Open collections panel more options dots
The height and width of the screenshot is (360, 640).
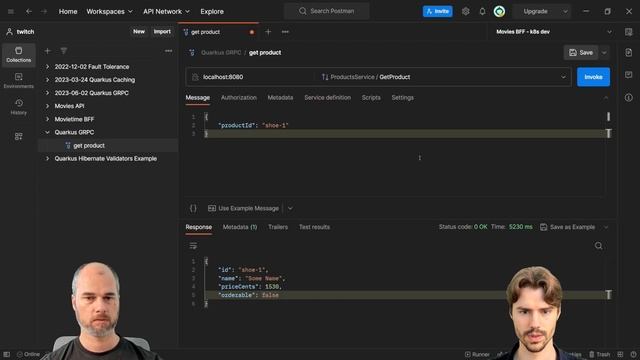(168, 51)
